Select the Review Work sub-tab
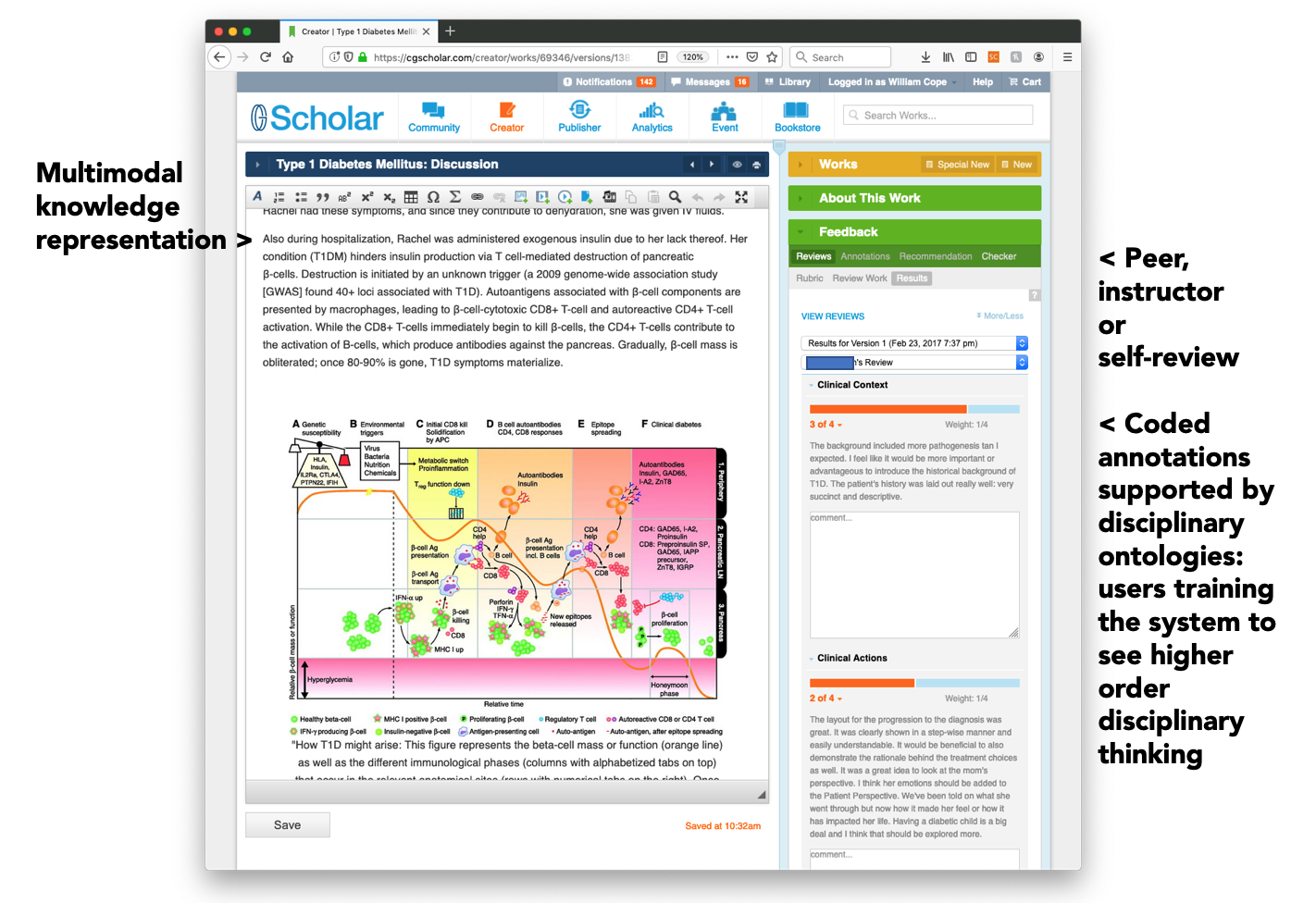The width and height of the screenshot is (1316, 903). [x=860, y=278]
